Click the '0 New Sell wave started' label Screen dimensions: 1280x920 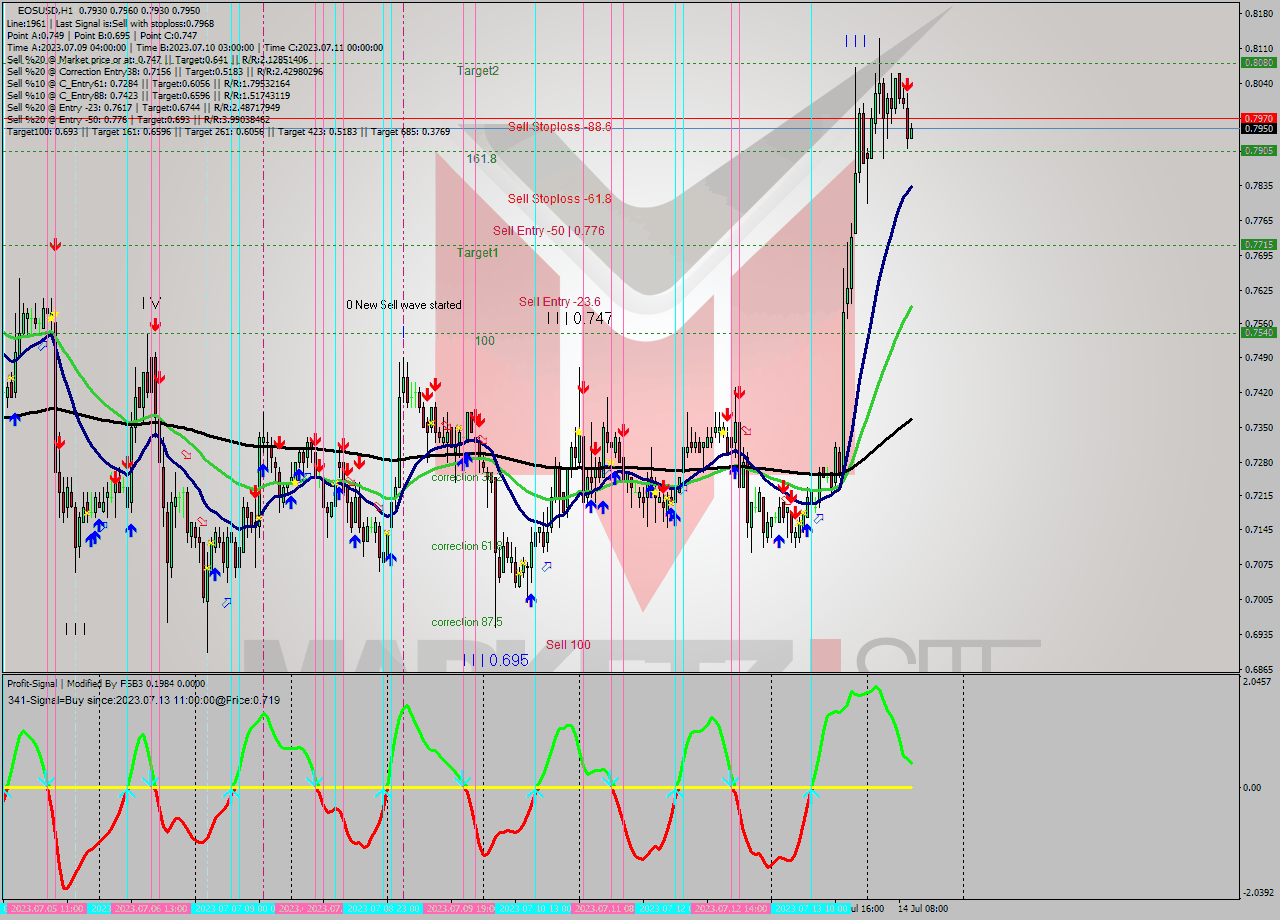tap(404, 305)
